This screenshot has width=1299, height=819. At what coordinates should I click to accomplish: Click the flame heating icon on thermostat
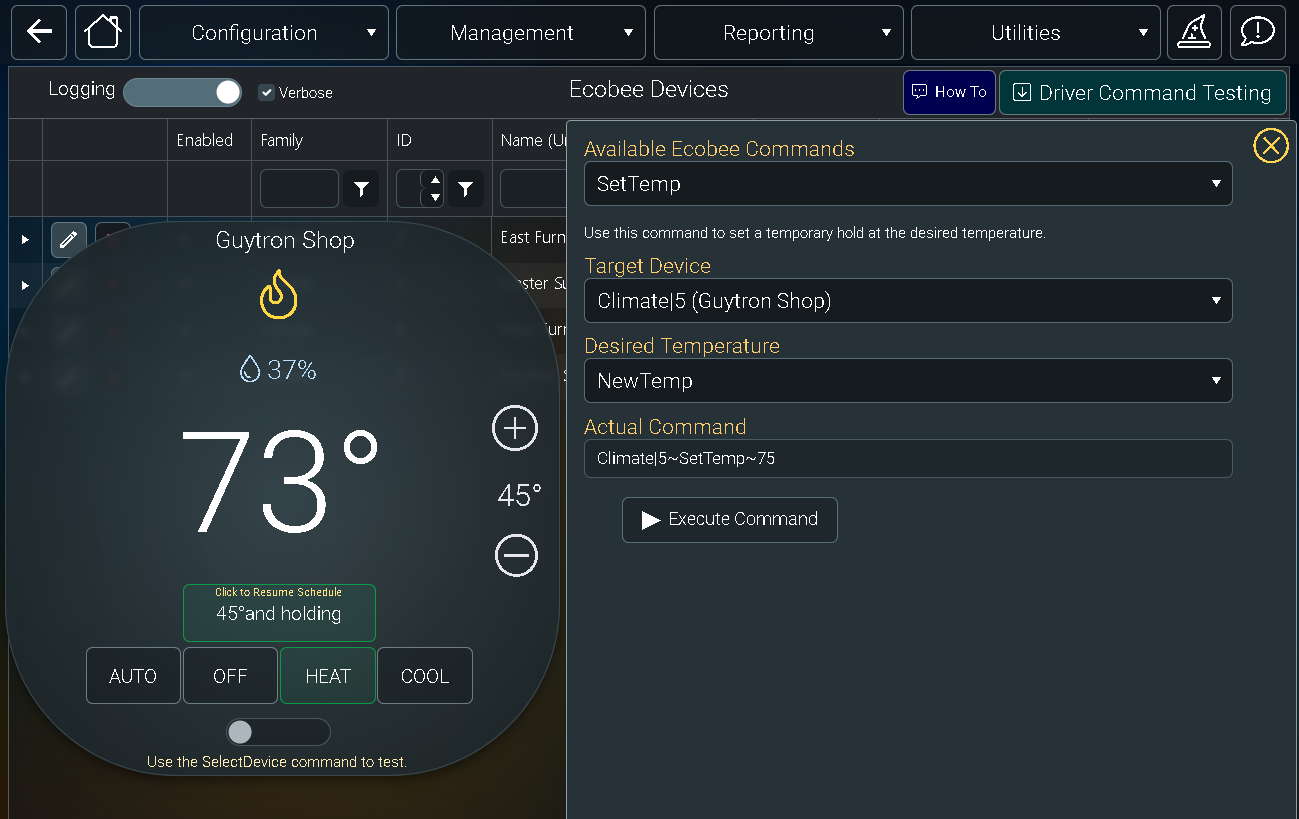tap(279, 294)
